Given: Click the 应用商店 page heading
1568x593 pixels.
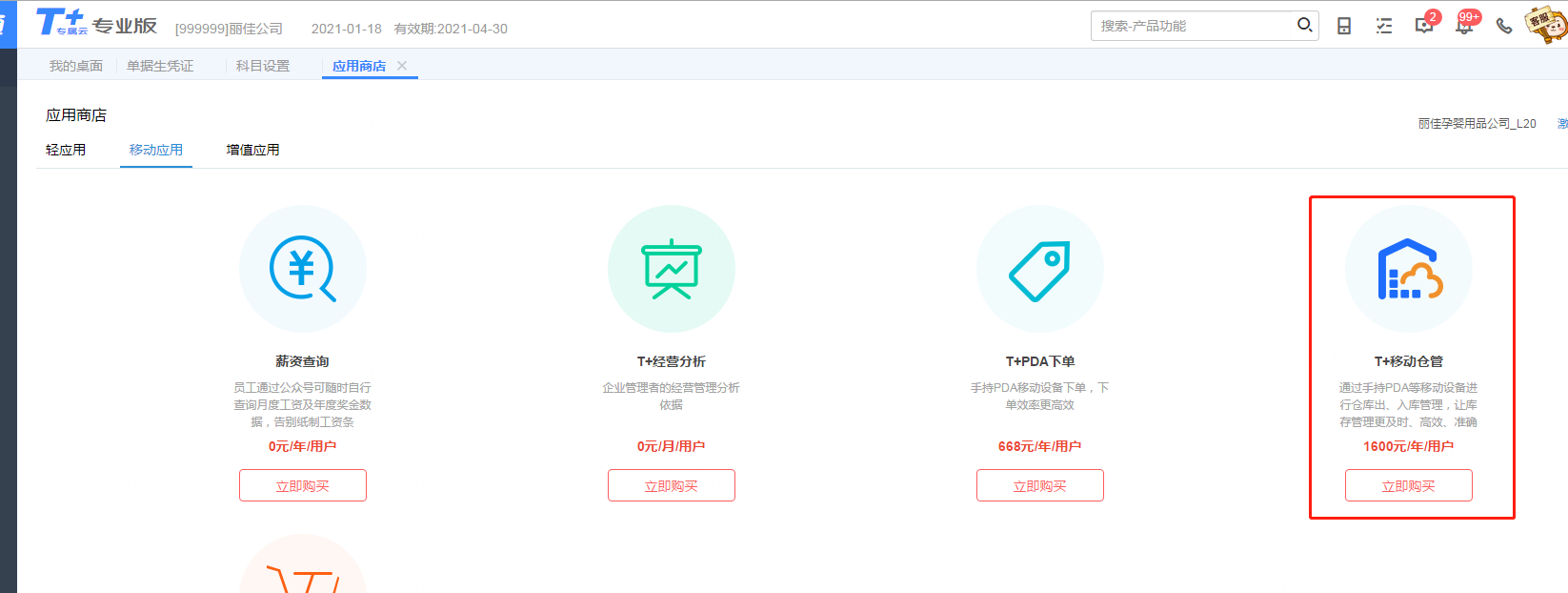Looking at the screenshot, I should coord(76,115).
